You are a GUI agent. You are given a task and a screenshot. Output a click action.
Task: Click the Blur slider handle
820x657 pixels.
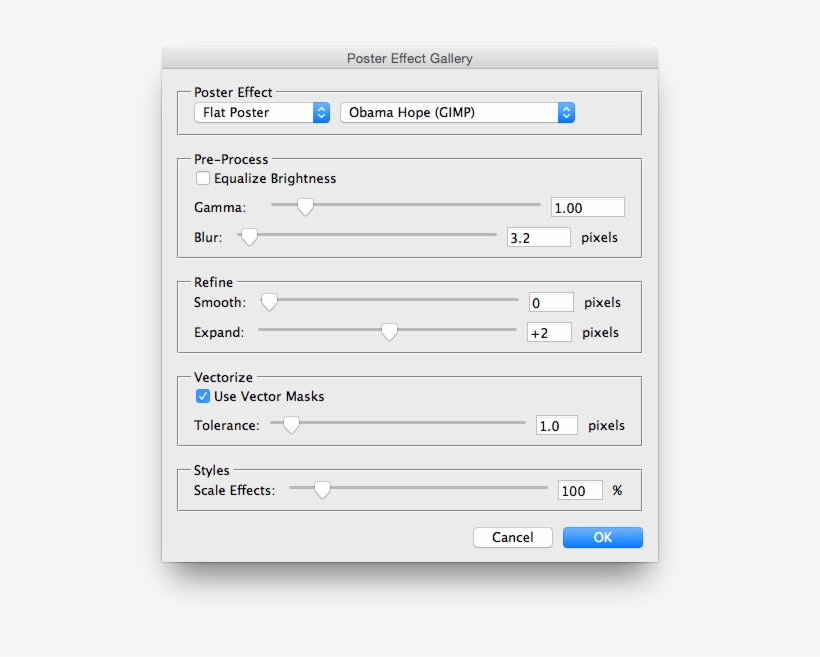[249, 237]
